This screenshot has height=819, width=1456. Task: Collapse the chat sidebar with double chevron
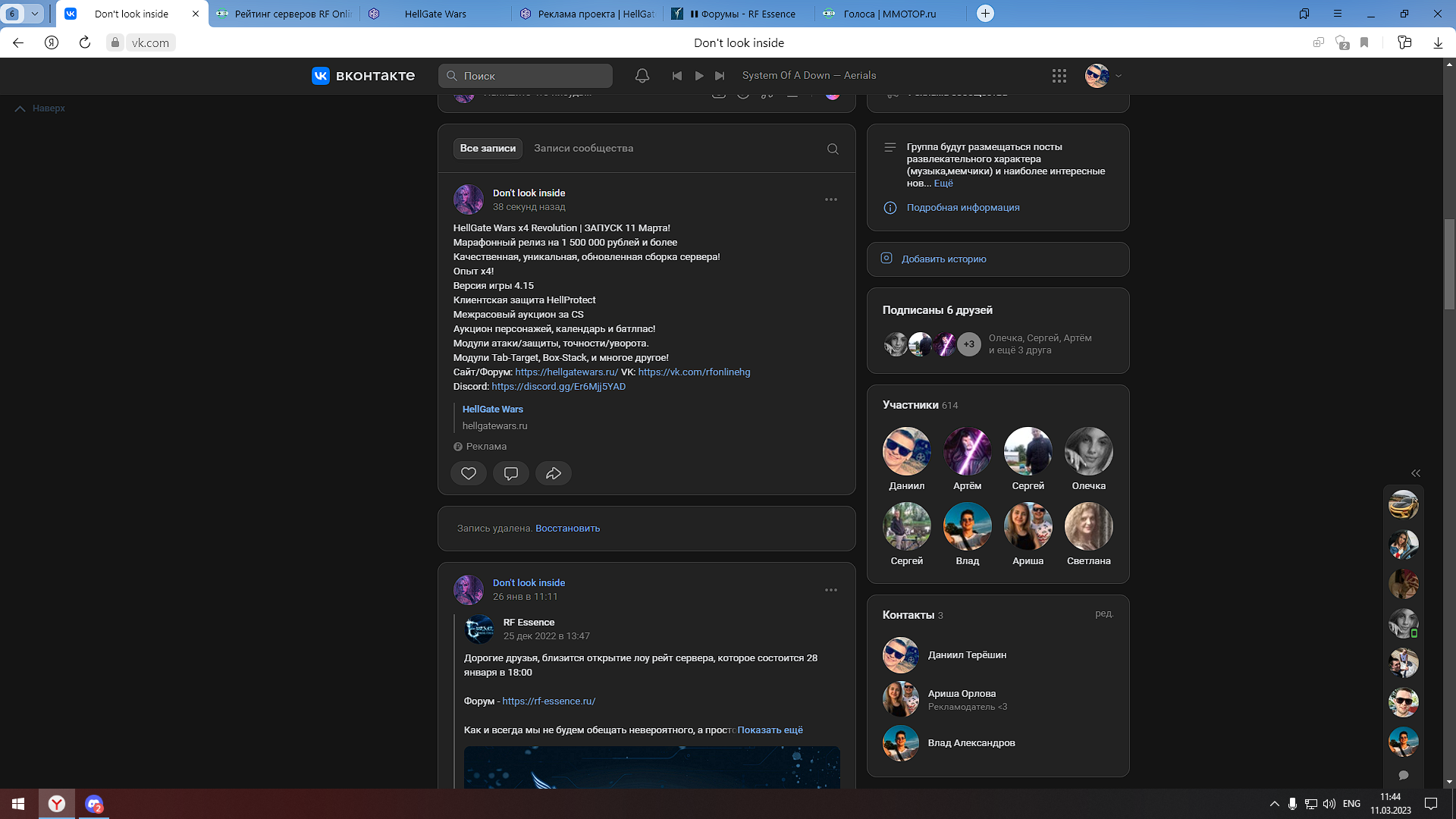coord(1416,473)
